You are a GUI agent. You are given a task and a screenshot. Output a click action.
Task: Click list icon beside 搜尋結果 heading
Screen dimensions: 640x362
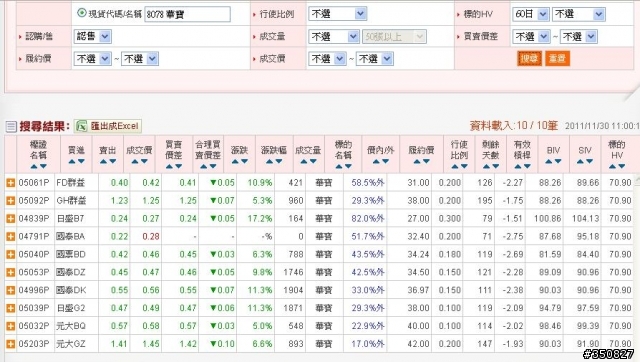point(11,127)
